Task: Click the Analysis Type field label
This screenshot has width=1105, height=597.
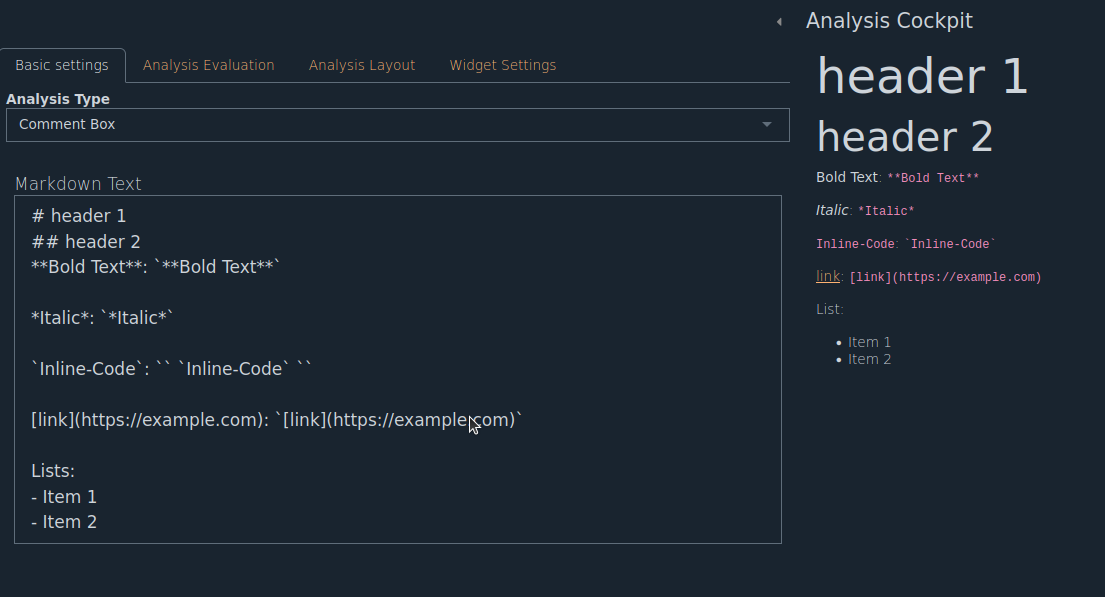Action: click(58, 98)
